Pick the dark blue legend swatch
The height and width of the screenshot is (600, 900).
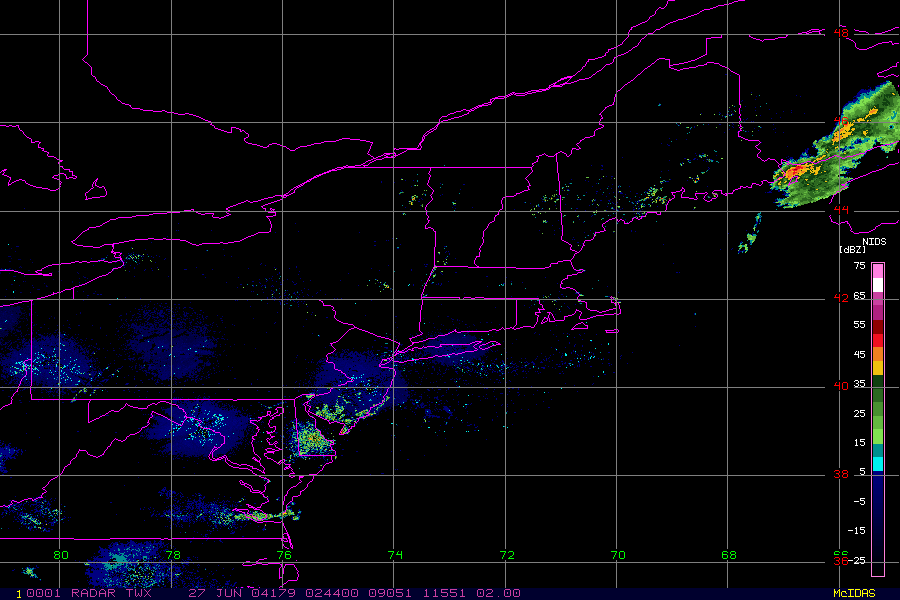click(878, 522)
